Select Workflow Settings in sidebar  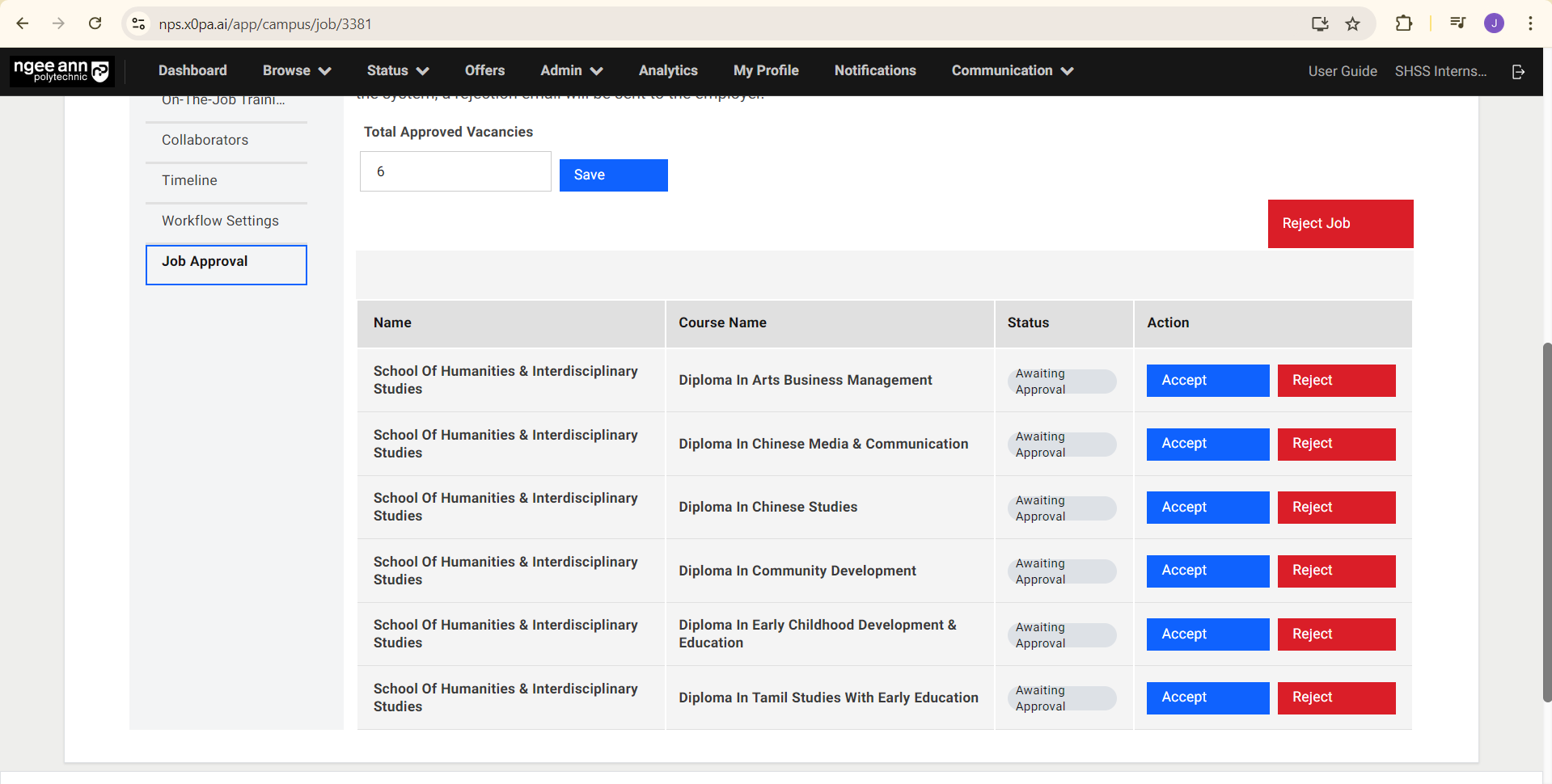coord(220,221)
